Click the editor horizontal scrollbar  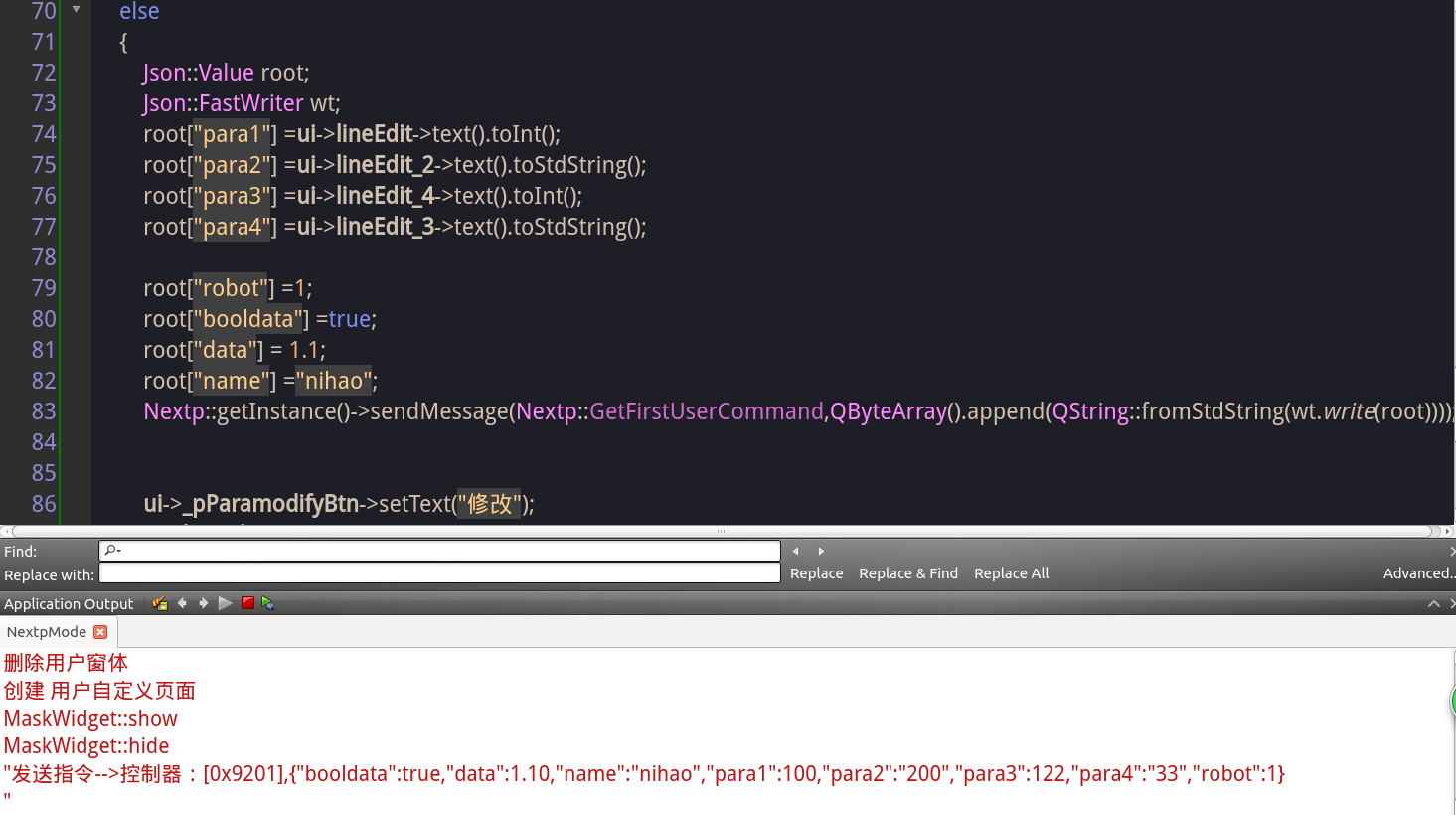721,531
